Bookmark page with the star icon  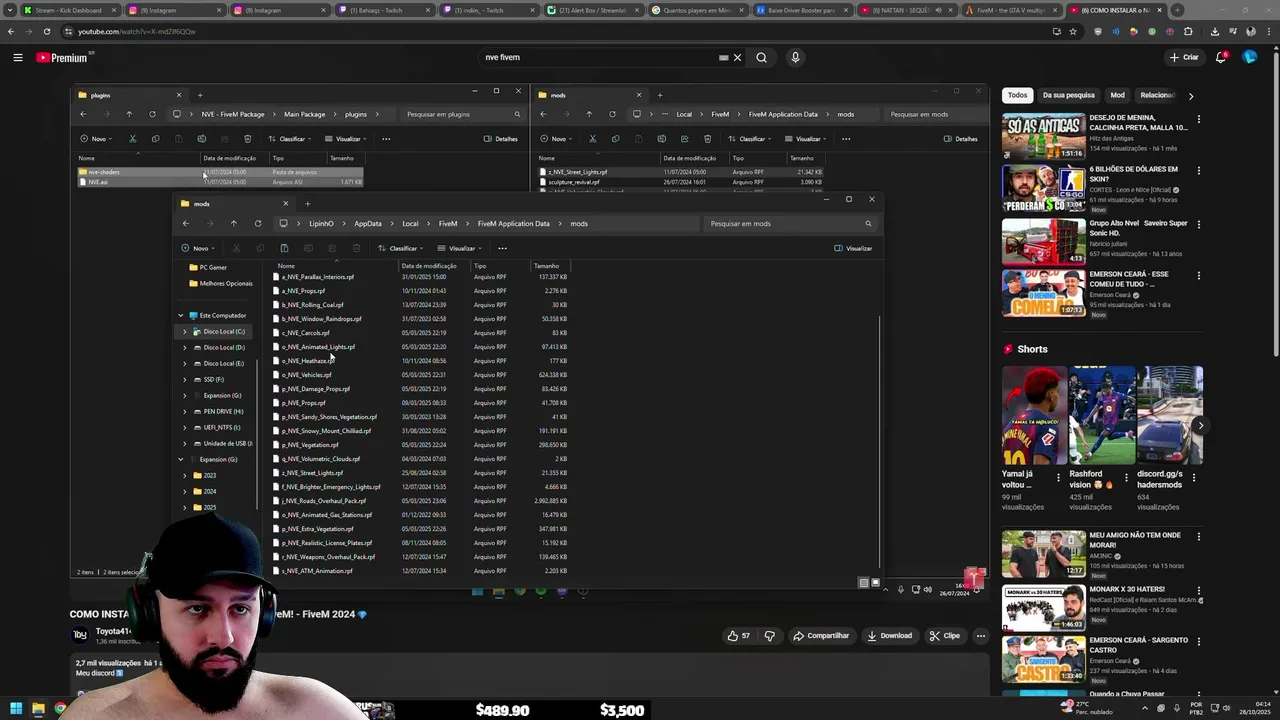pyautogui.click(x=1073, y=31)
